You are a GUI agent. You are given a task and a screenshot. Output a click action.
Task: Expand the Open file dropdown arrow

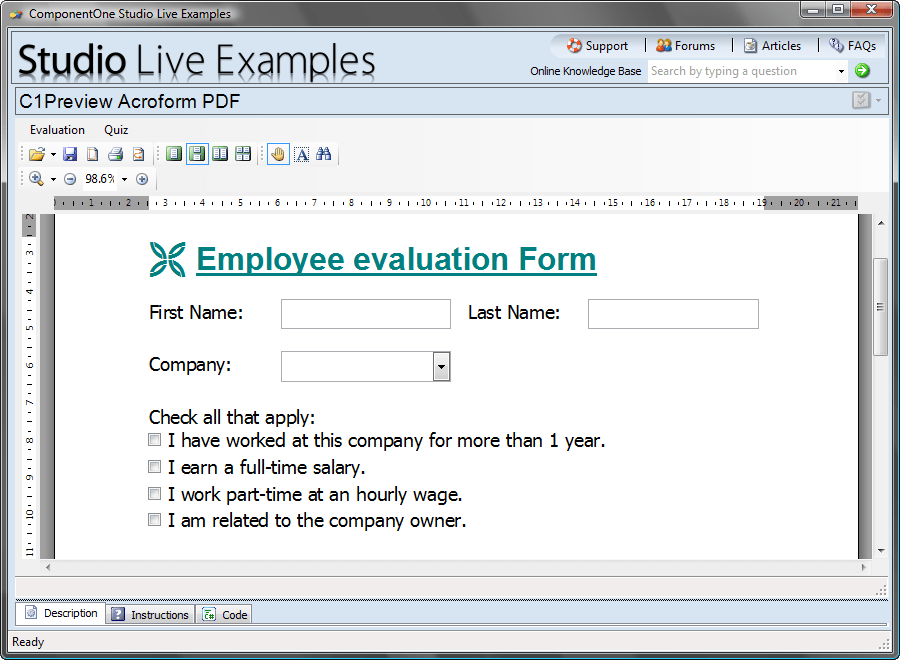click(x=52, y=154)
